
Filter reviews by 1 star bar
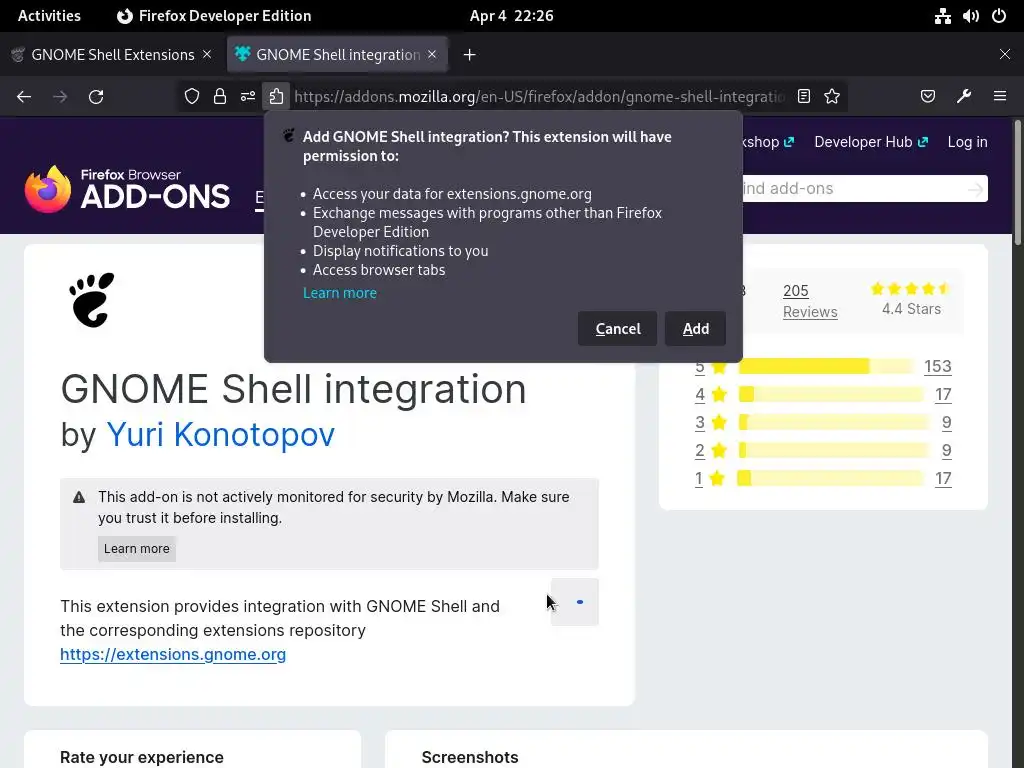pyautogui.click(x=831, y=479)
